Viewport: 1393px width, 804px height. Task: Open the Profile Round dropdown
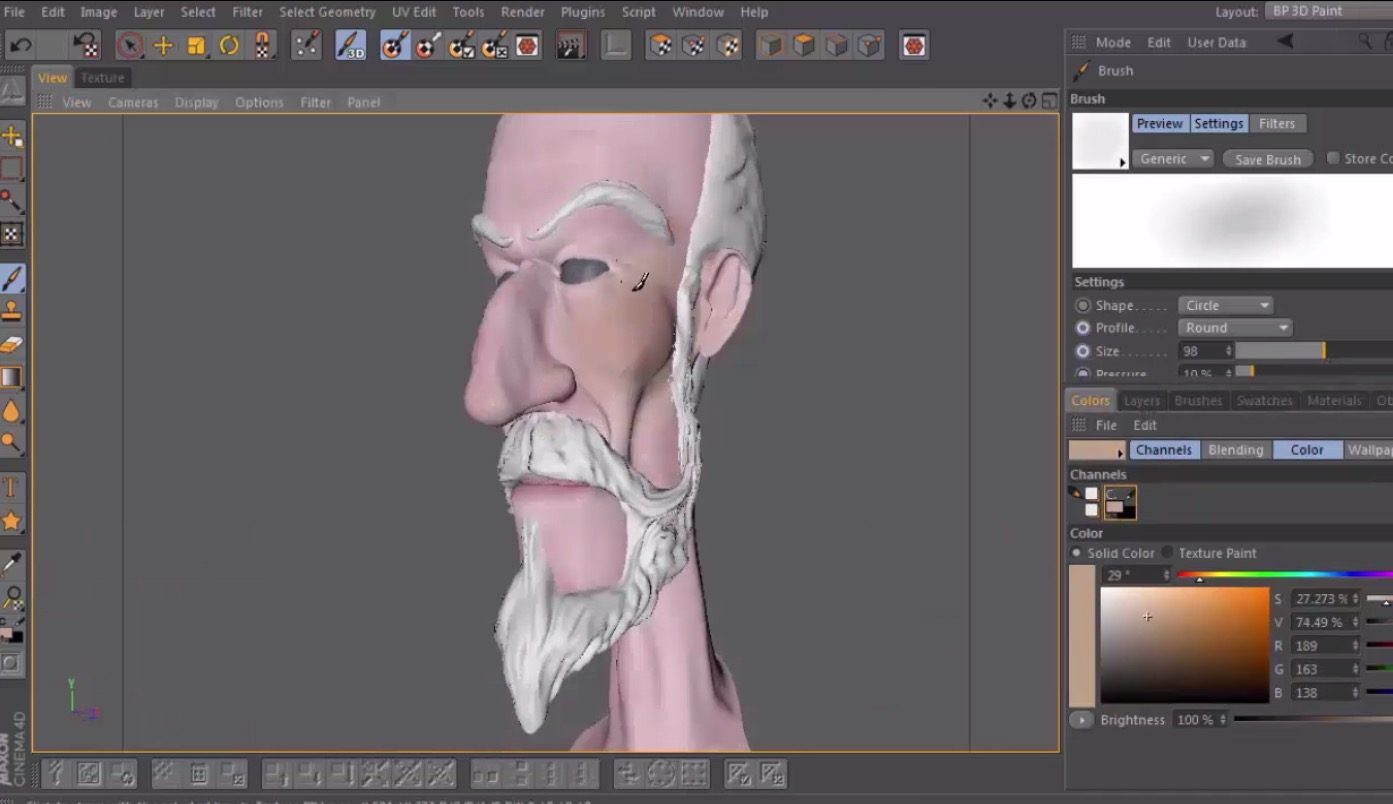(x=1236, y=328)
